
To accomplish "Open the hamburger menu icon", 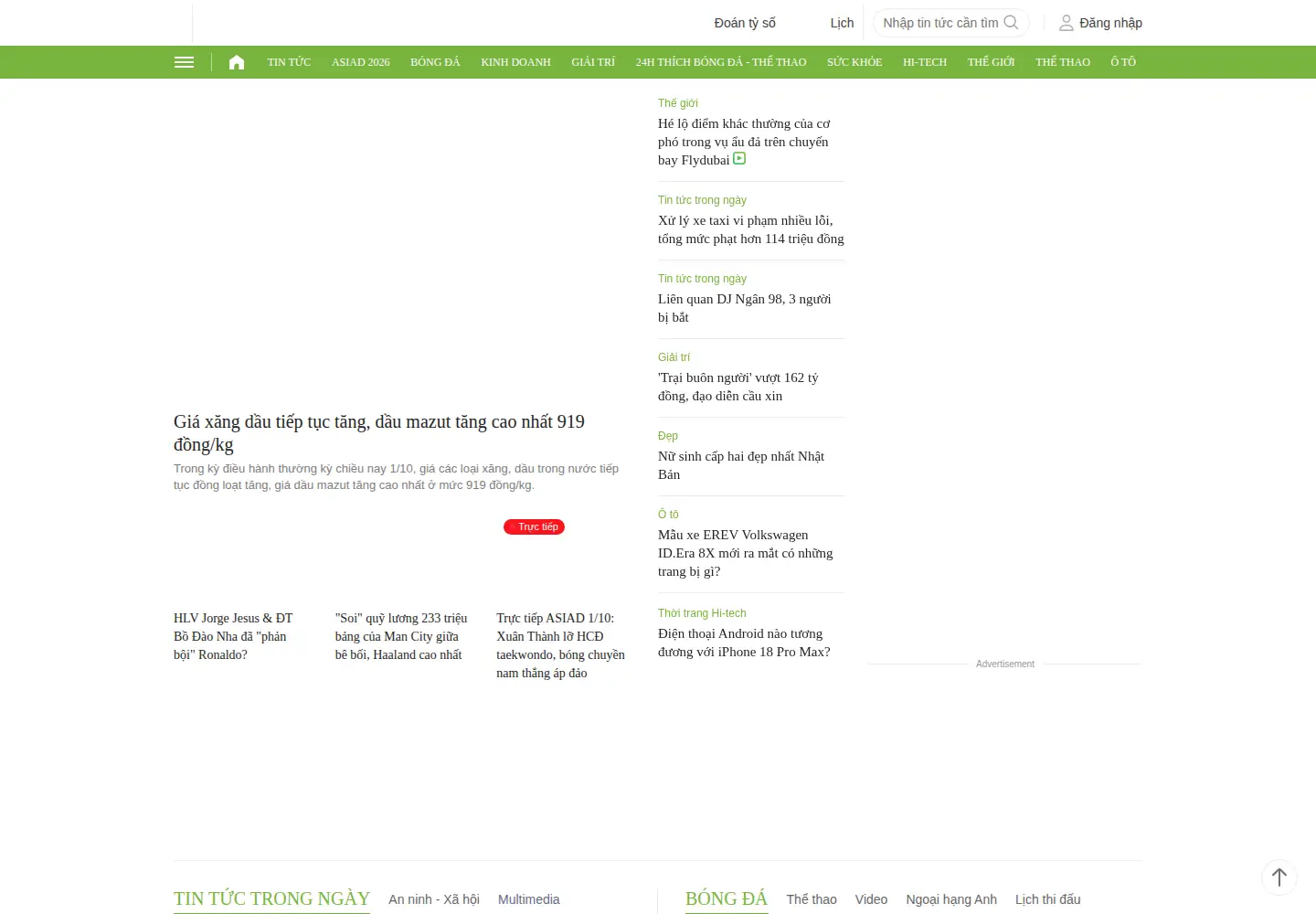I will (x=184, y=62).
